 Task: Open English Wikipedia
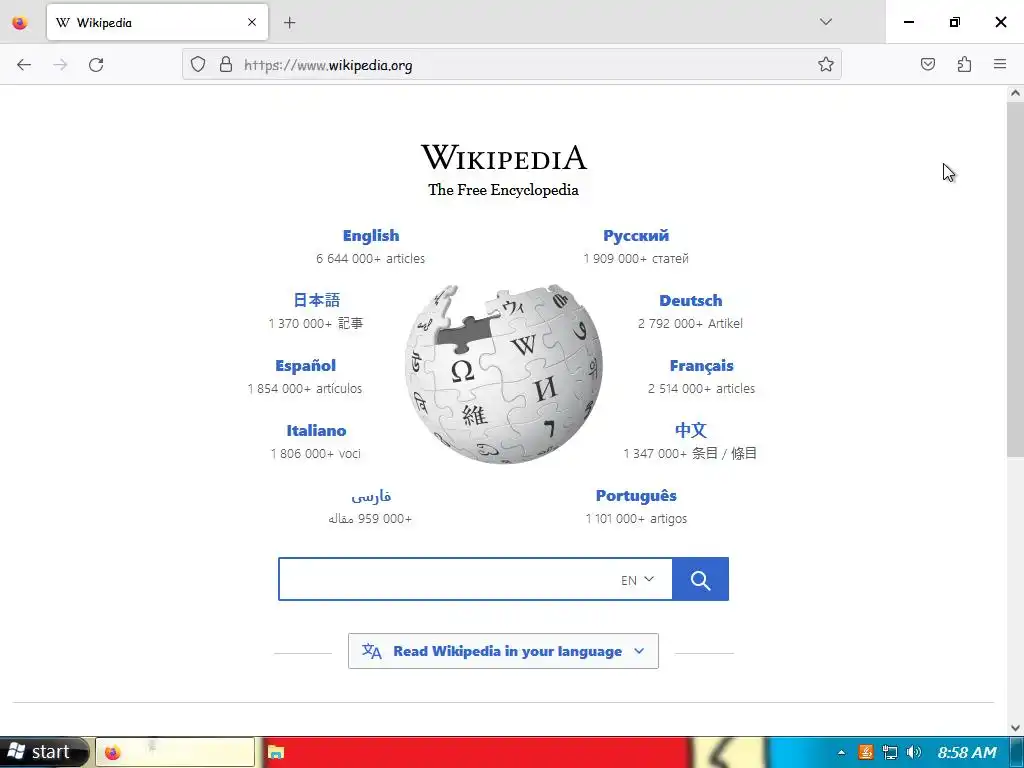(371, 236)
